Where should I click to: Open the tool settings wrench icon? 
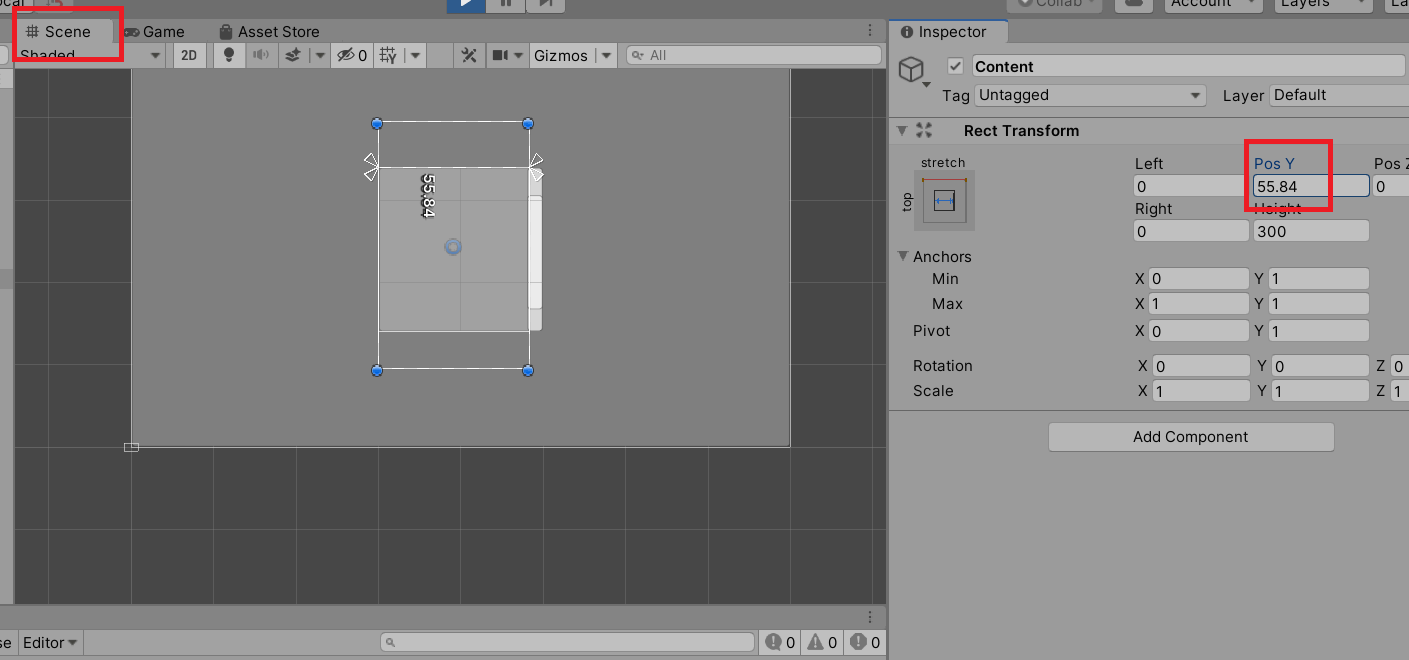pos(469,55)
